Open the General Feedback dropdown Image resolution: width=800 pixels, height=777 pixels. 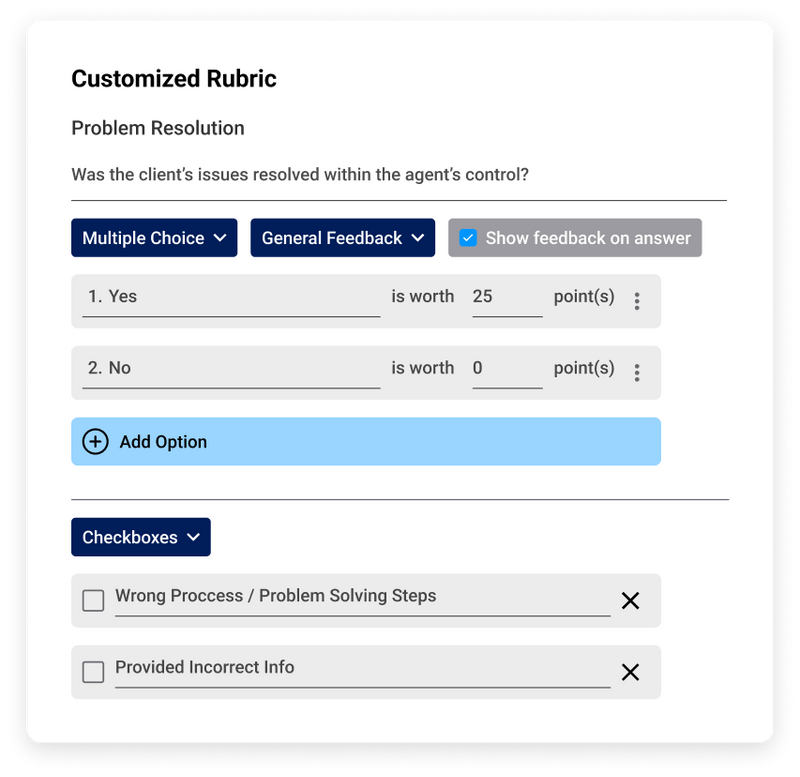(x=343, y=238)
